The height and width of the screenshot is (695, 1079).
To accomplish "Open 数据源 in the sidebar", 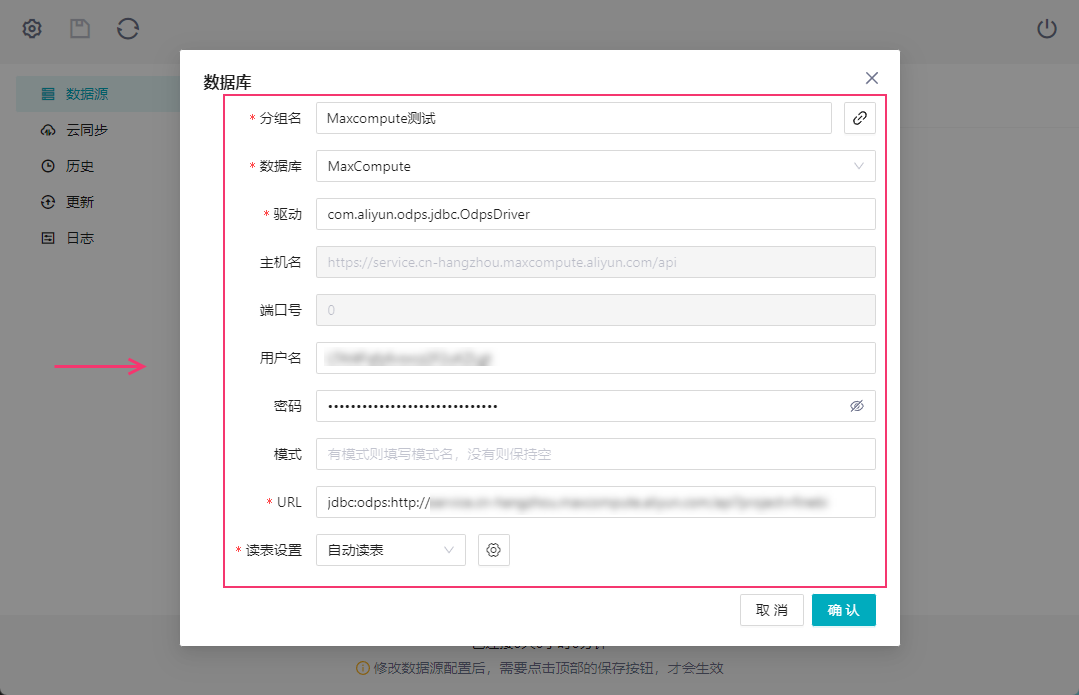I will click(x=98, y=94).
